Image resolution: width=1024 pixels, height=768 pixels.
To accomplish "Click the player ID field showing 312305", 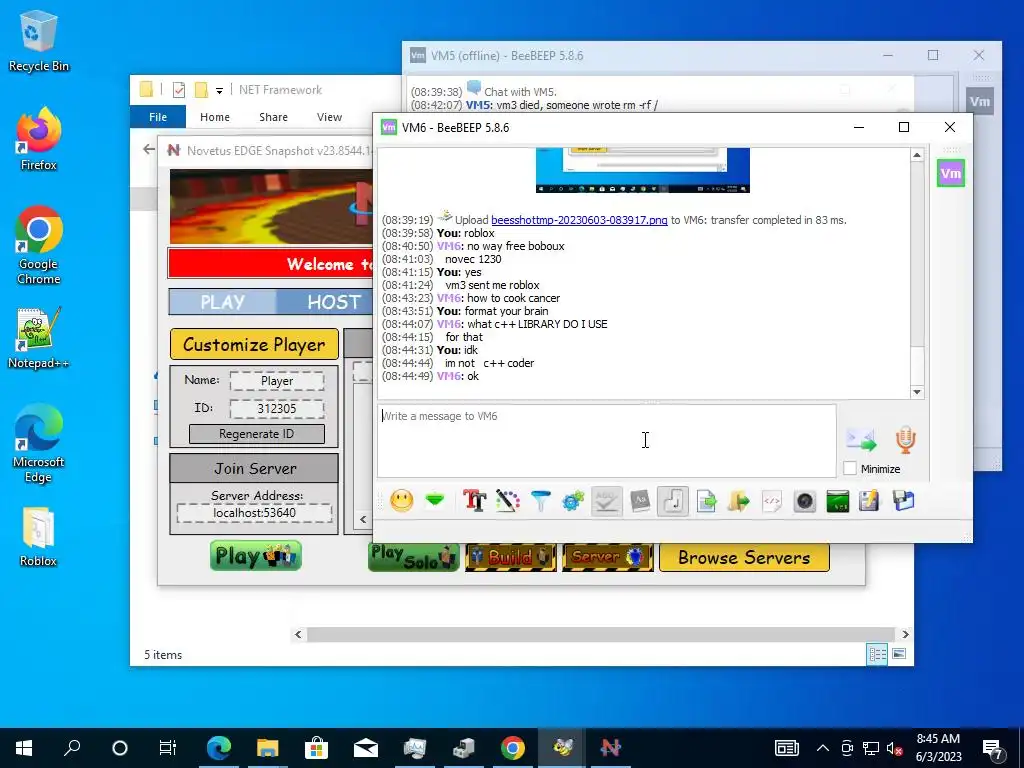I will 277,409.
